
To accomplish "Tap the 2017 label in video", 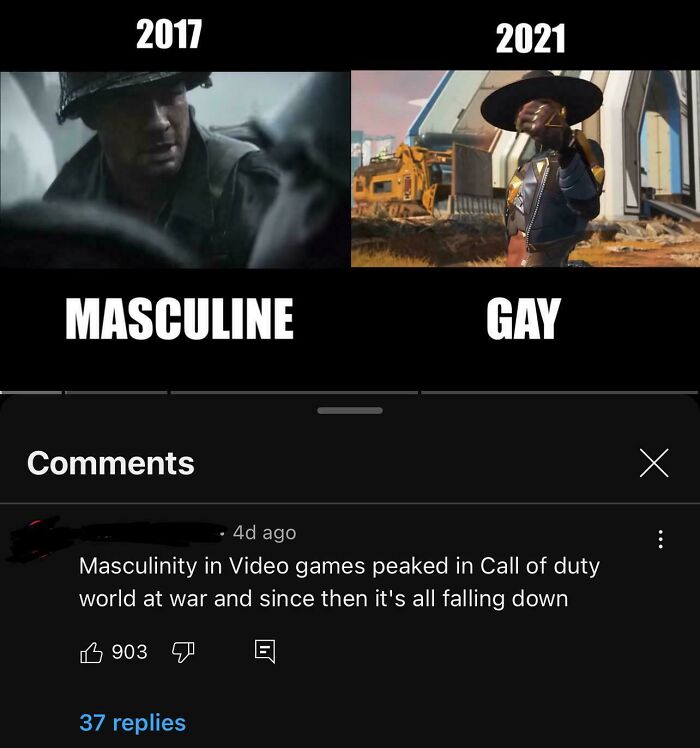I will coord(169,34).
